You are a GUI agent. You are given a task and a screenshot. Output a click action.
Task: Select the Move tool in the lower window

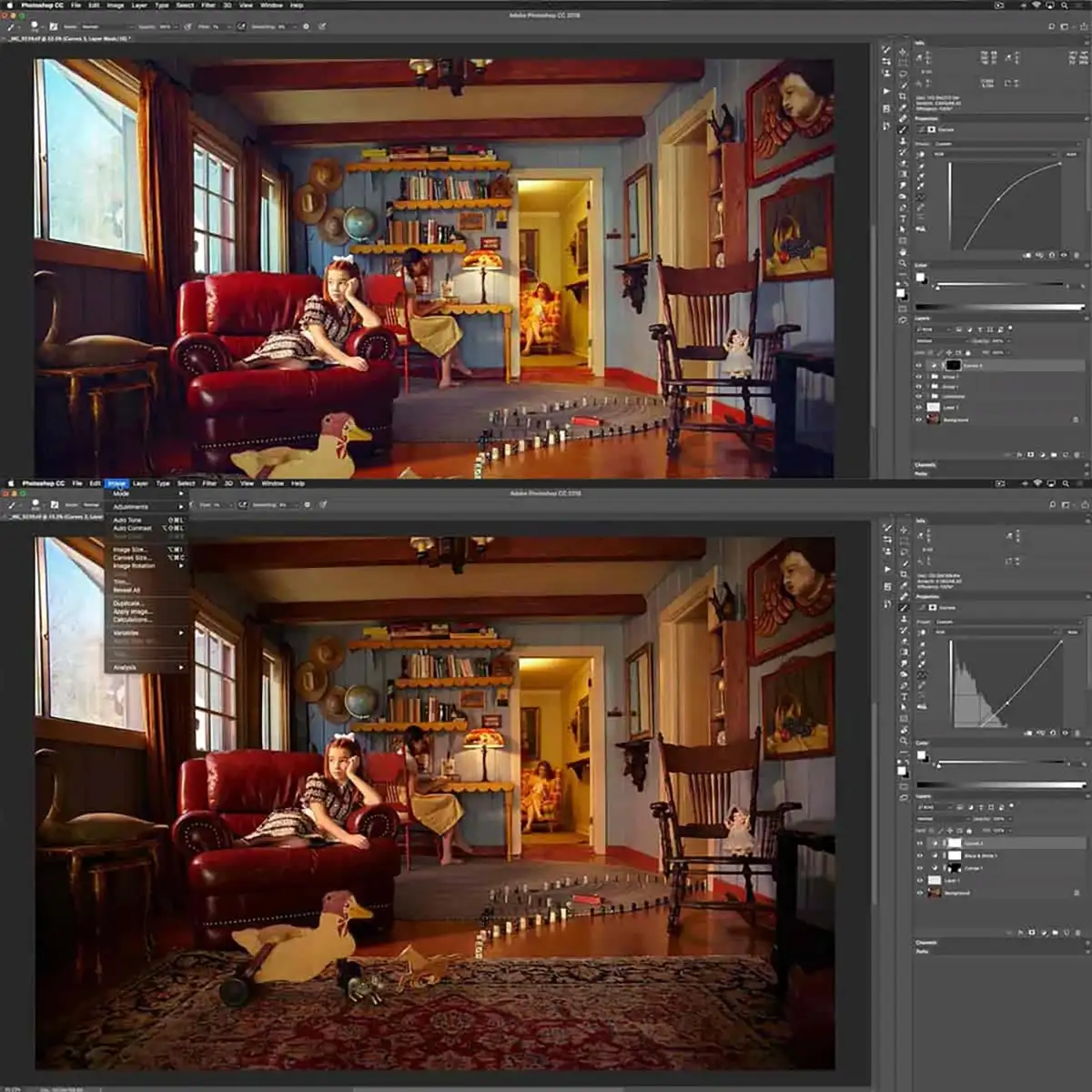click(903, 530)
